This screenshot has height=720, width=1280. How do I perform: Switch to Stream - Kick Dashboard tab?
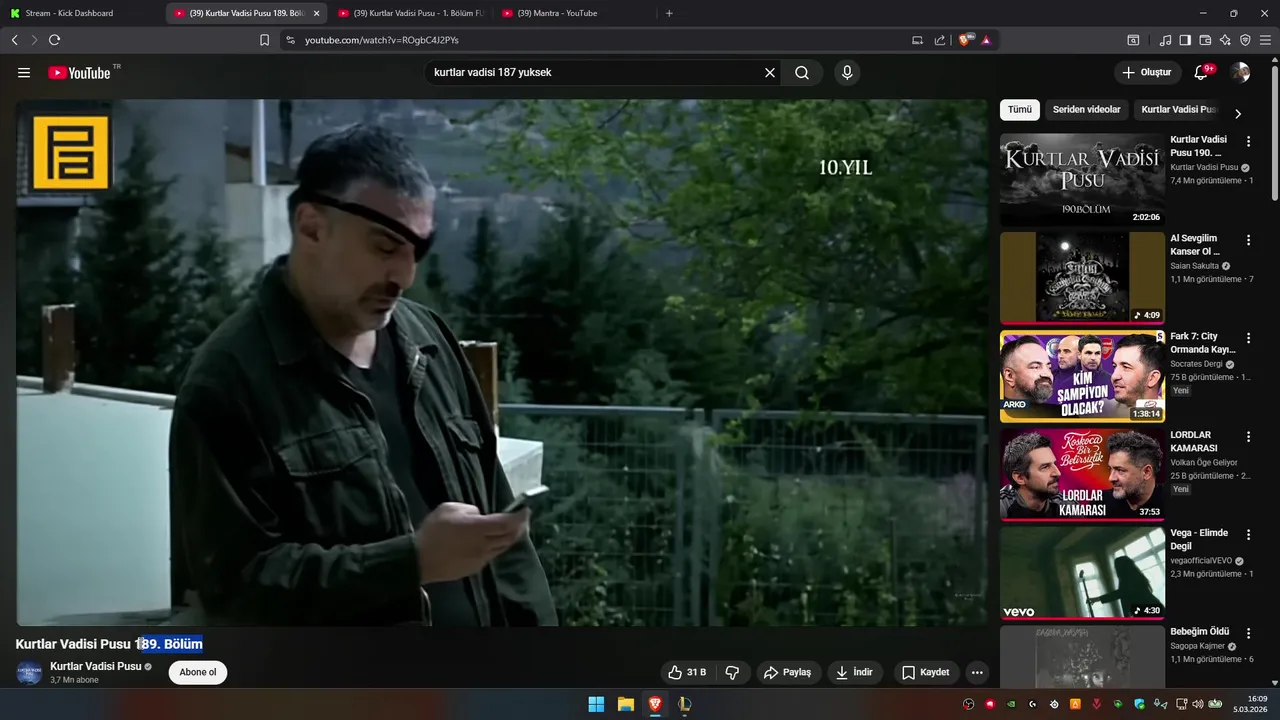pyautogui.click(x=81, y=13)
